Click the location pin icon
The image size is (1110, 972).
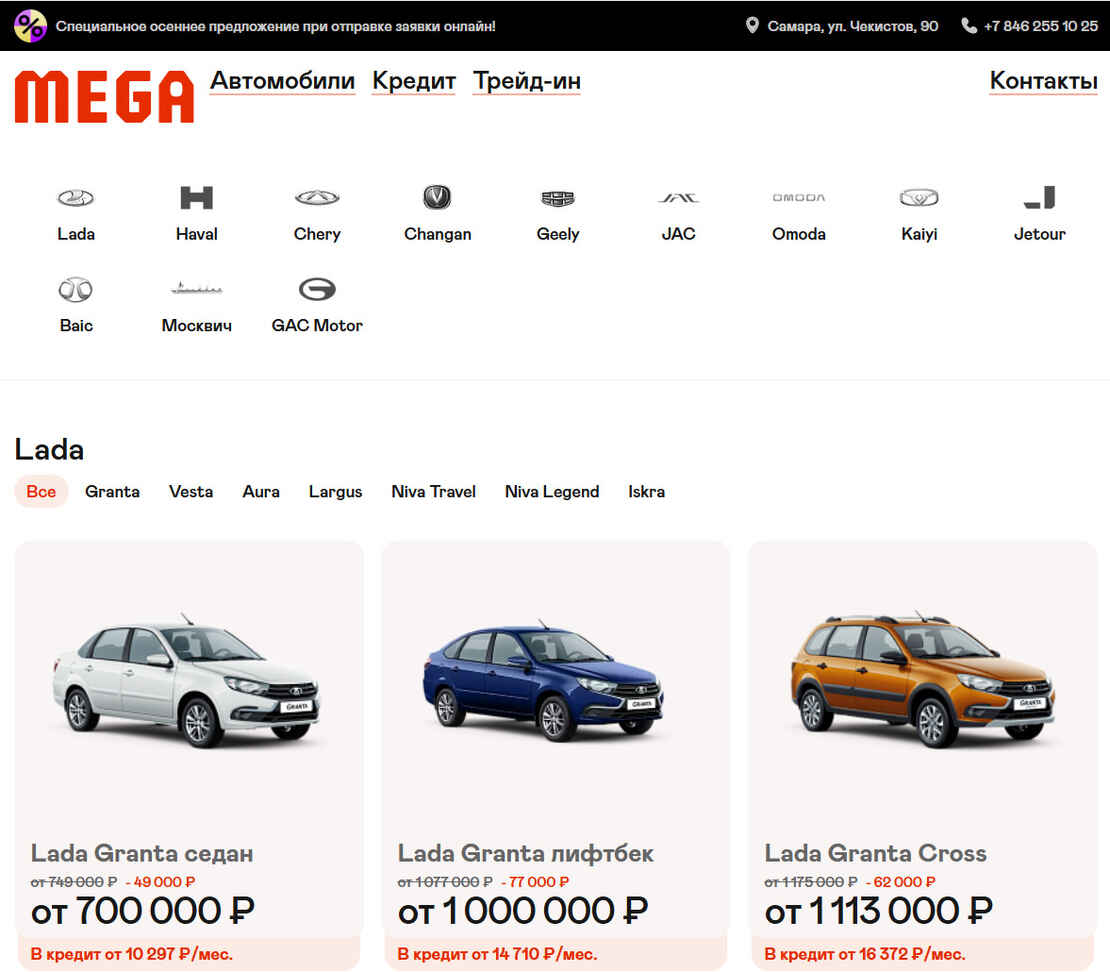752,25
